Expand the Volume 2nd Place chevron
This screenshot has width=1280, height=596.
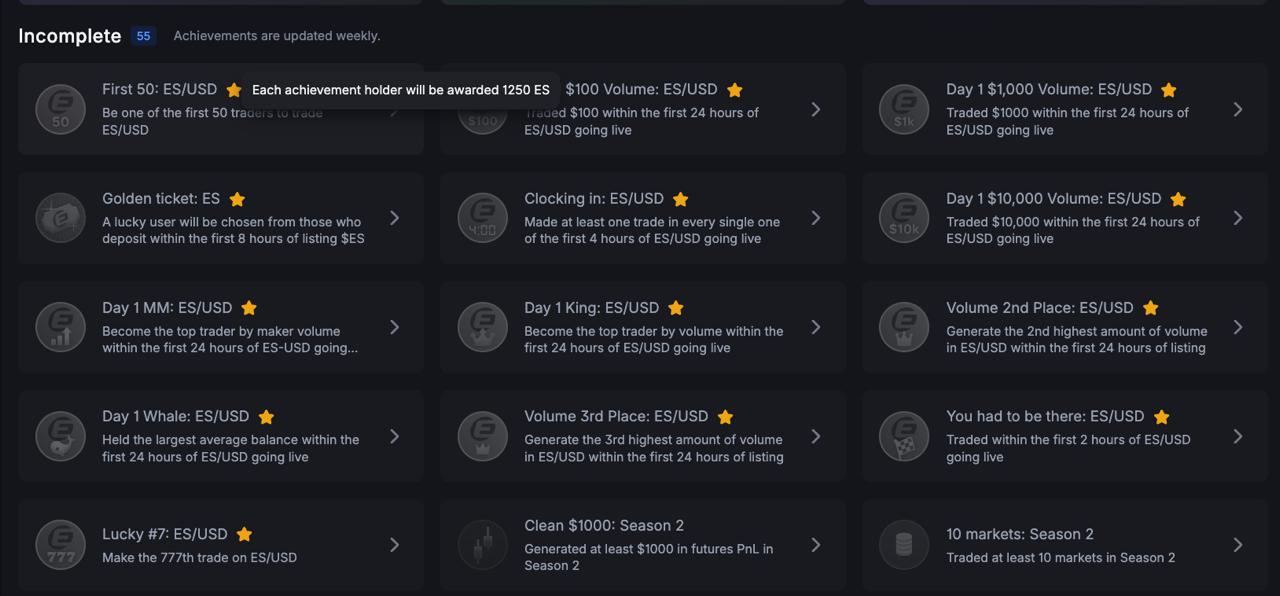tap(1238, 327)
